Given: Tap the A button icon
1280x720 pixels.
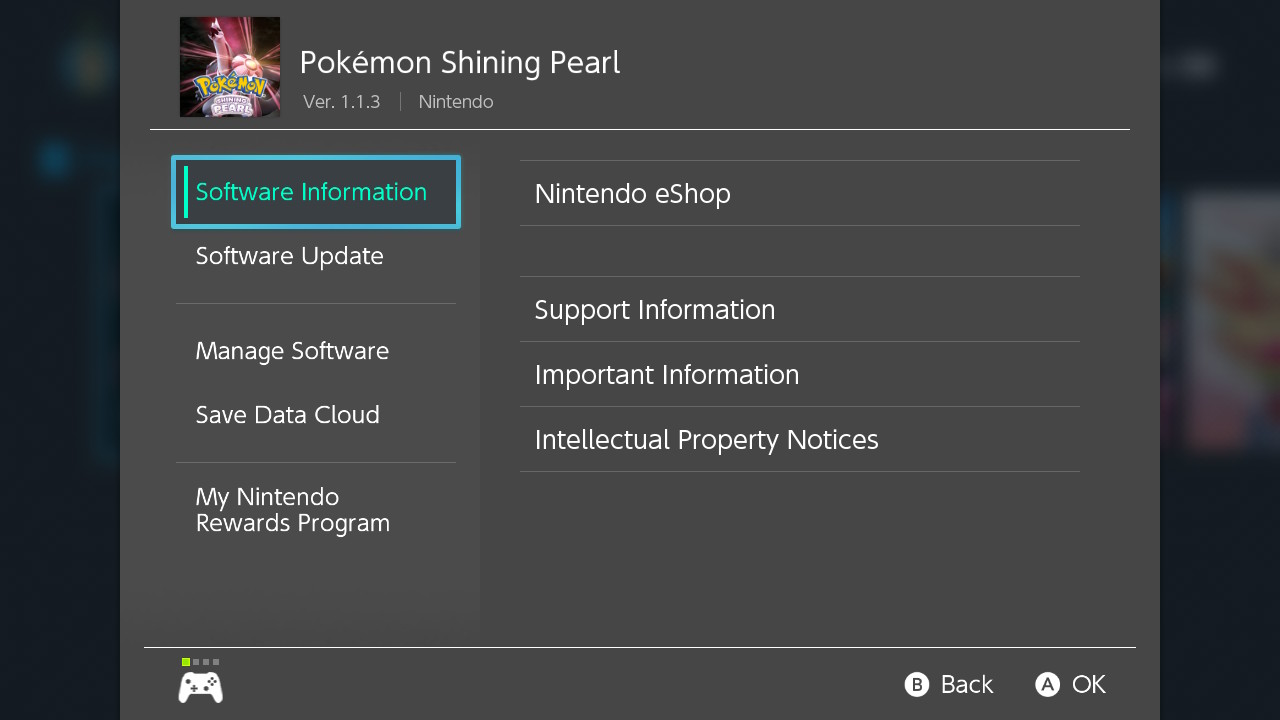Looking at the screenshot, I should [1047, 684].
